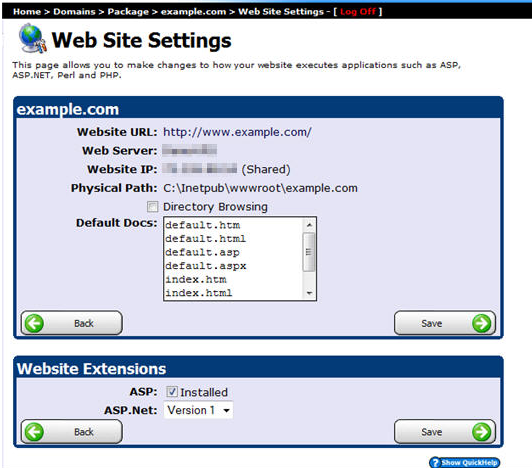Click the Show QuickHelp question mark icon
The width and height of the screenshot is (532, 468).
tap(435, 463)
